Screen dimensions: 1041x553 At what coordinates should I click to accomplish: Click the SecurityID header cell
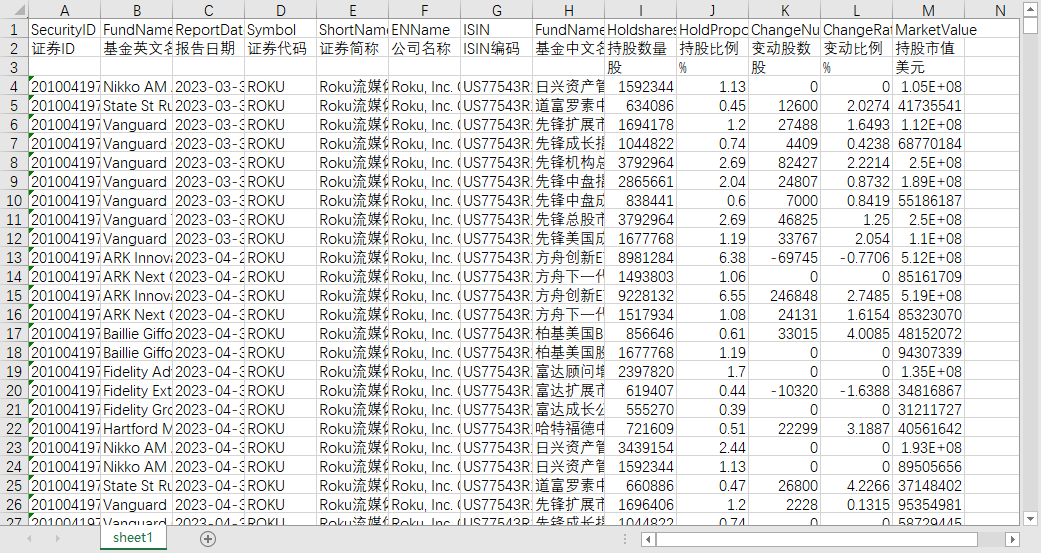pos(64,29)
